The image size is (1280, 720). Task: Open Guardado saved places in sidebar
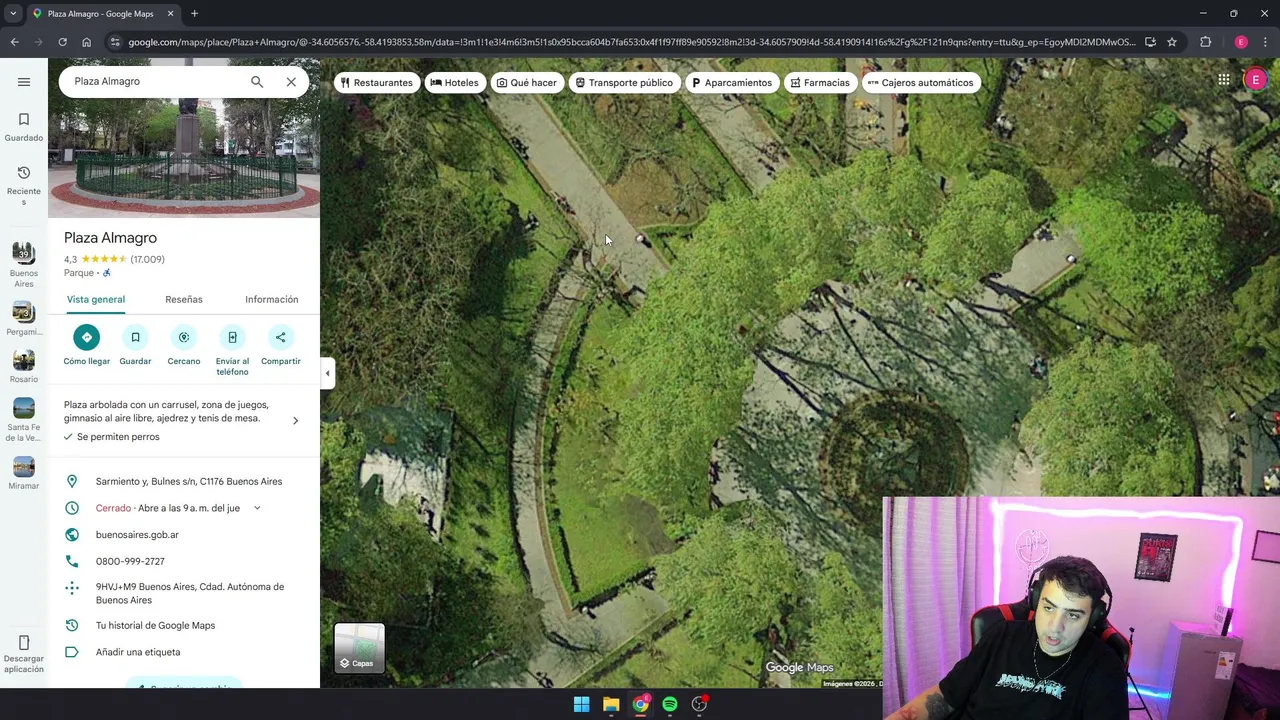[24, 127]
